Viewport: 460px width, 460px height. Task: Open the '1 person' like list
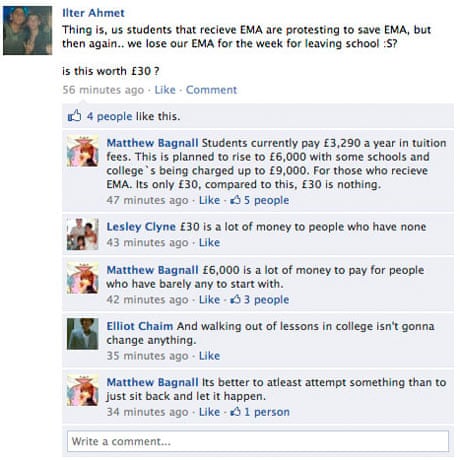(267, 412)
